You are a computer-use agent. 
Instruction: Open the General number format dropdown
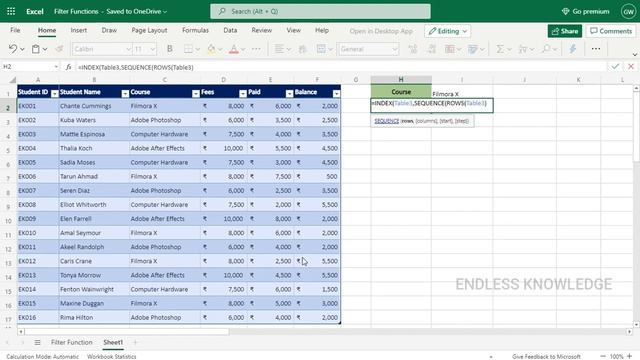[394, 49]
